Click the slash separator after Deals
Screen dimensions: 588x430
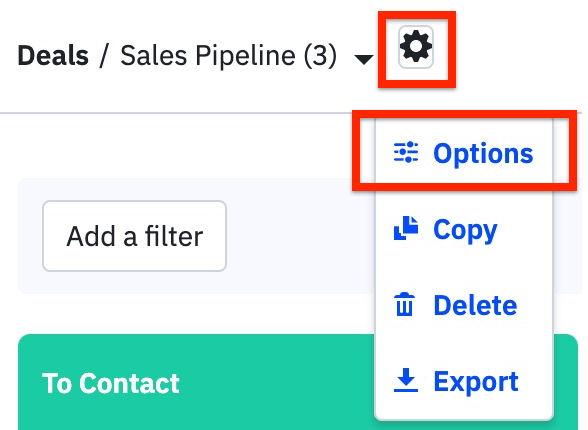(x=104, y=56)
